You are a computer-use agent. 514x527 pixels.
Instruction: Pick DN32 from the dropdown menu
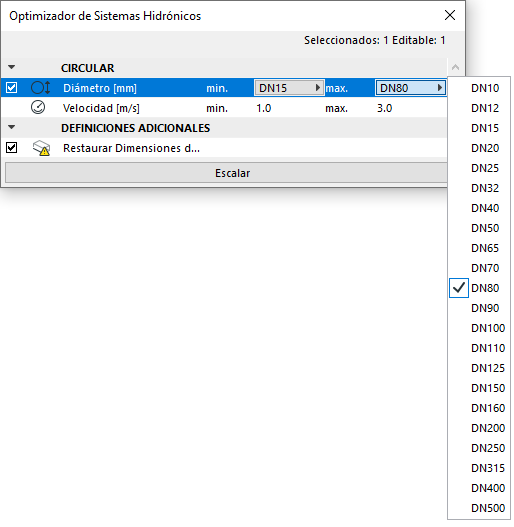tap(479, 188)
